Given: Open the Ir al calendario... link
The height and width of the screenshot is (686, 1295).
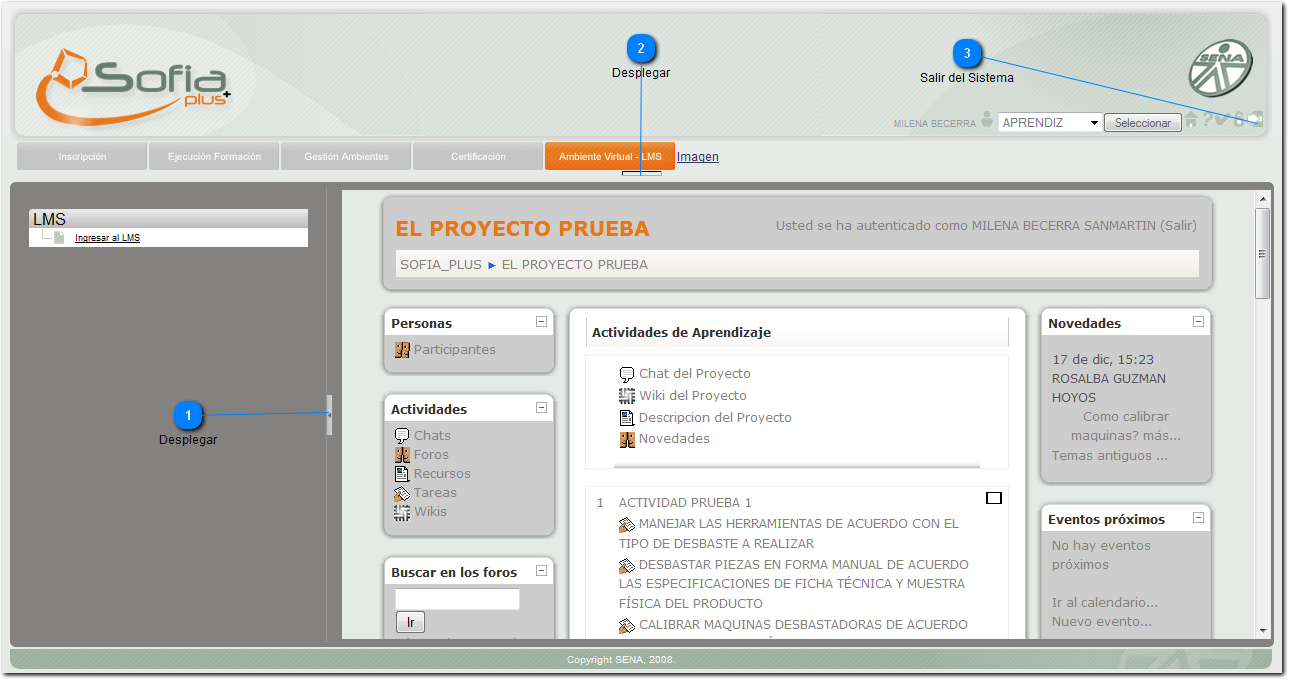Looking at the screenshot, I should 1105,603.
